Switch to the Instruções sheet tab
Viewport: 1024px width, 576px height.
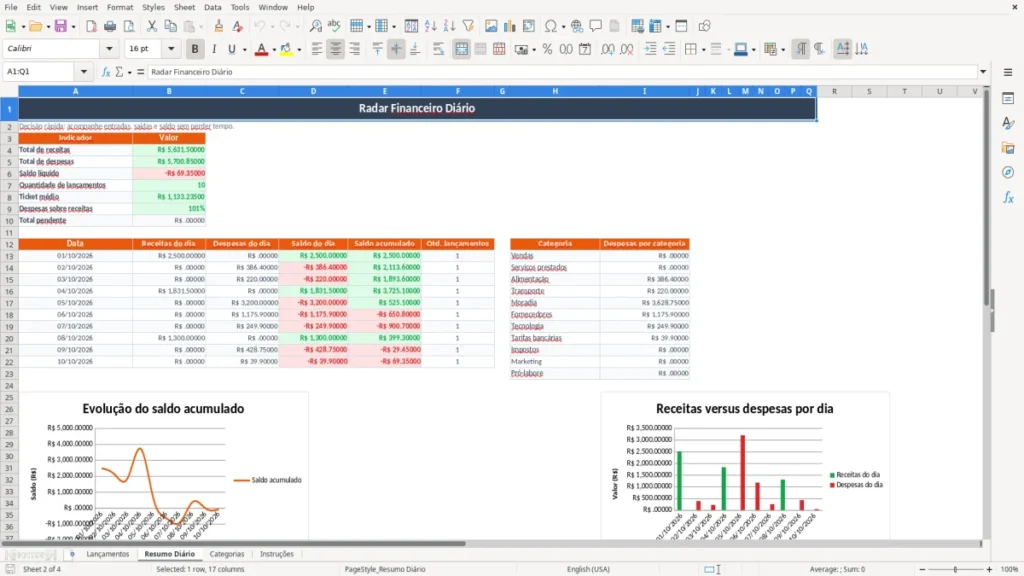click(x=277, y=554)
